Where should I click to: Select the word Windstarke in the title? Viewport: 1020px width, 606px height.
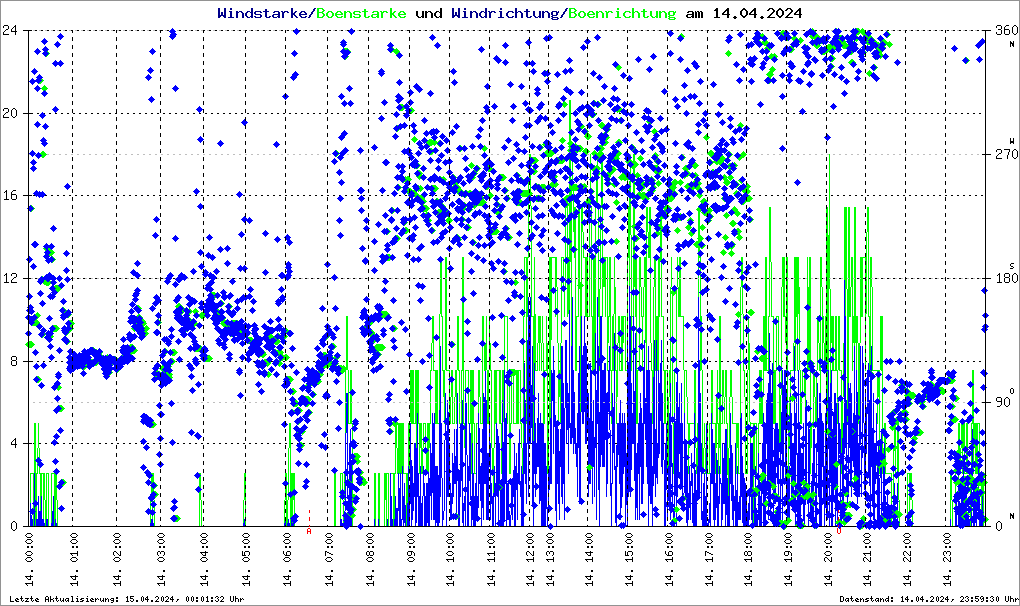coord(265,13)
